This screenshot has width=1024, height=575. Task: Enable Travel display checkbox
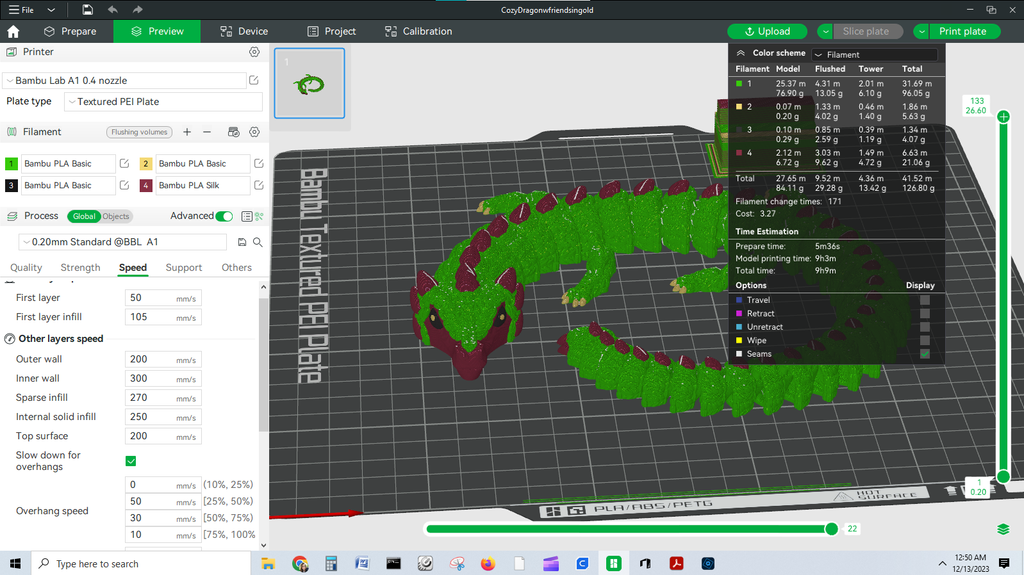[925, 300]
